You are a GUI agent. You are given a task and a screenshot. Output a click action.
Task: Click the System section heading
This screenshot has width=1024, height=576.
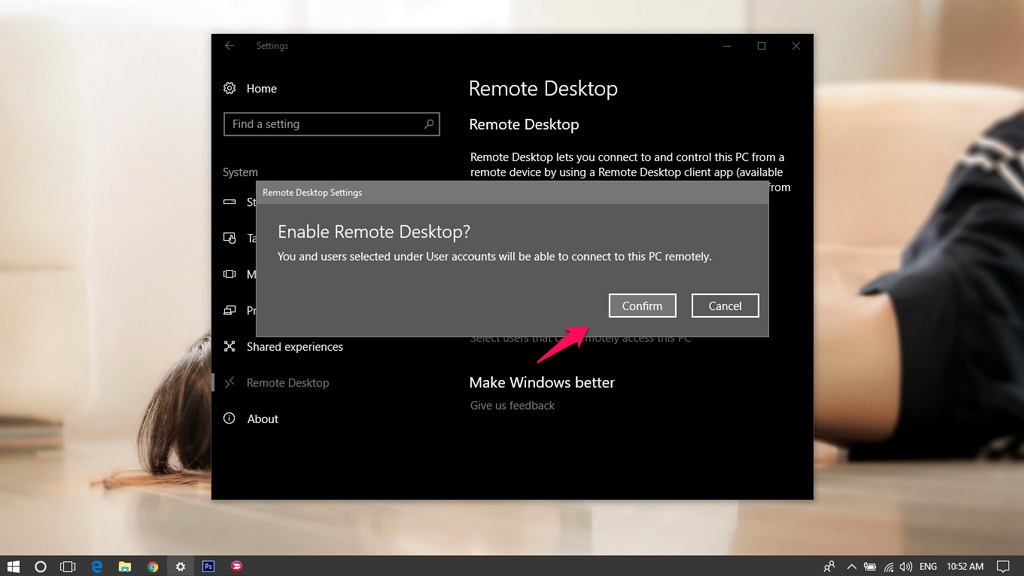coord(240,172)
